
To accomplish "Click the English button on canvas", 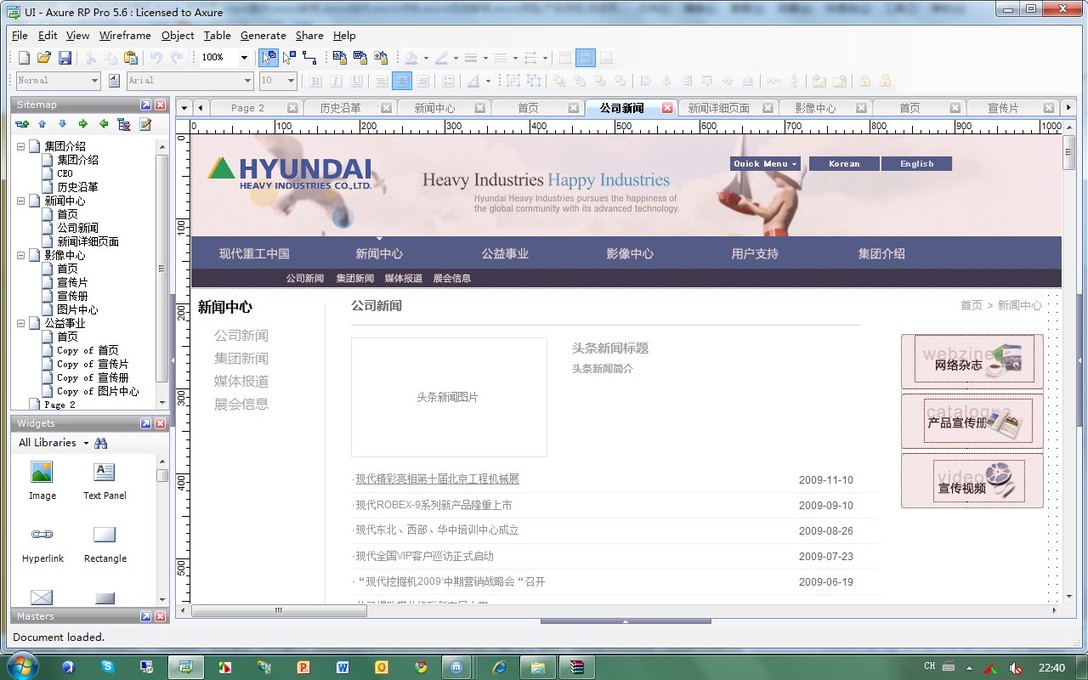I will (917, 164).
